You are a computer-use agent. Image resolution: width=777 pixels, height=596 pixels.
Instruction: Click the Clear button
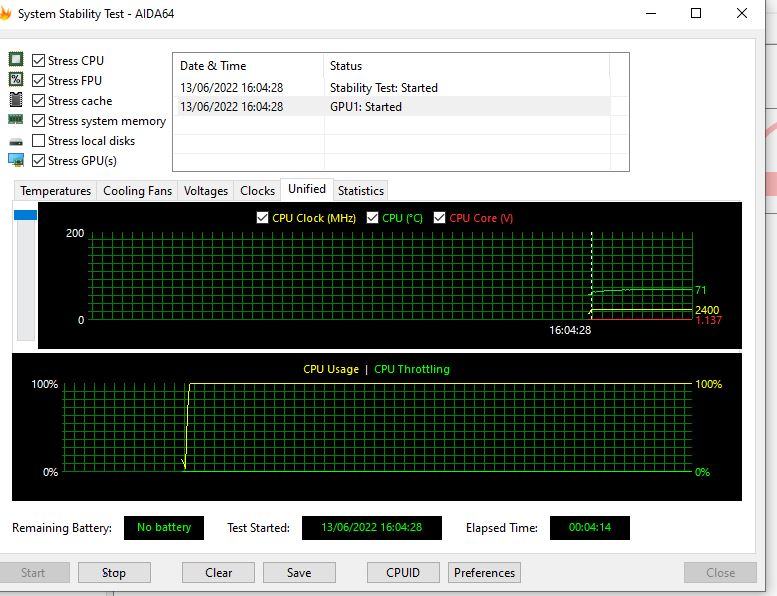[219, 573]
